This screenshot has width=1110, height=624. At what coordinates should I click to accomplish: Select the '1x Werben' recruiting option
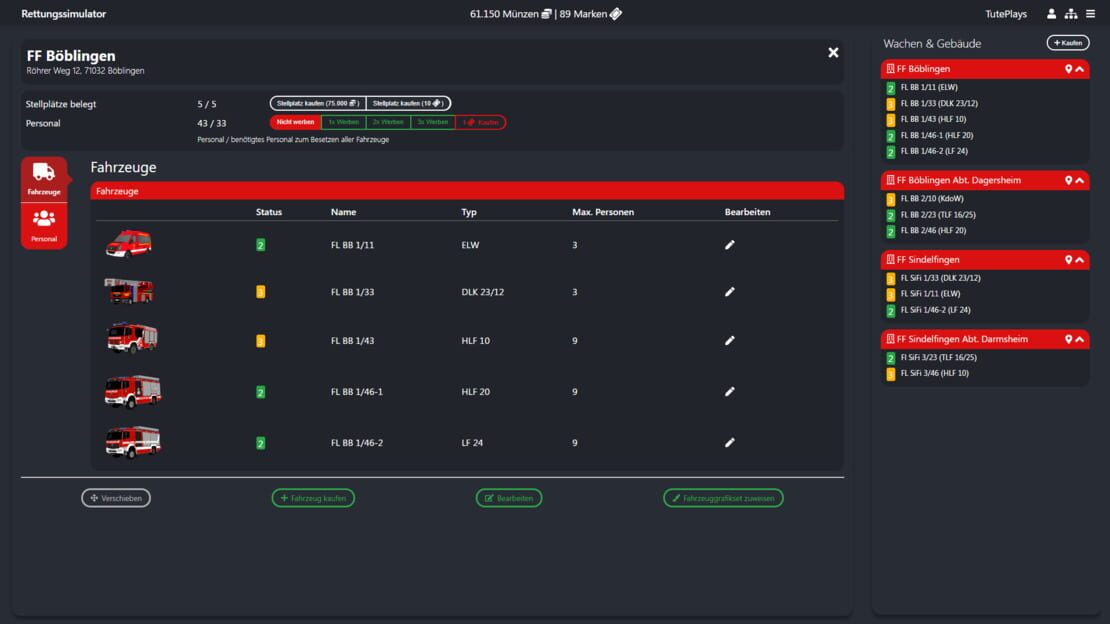tap(343, 123)
